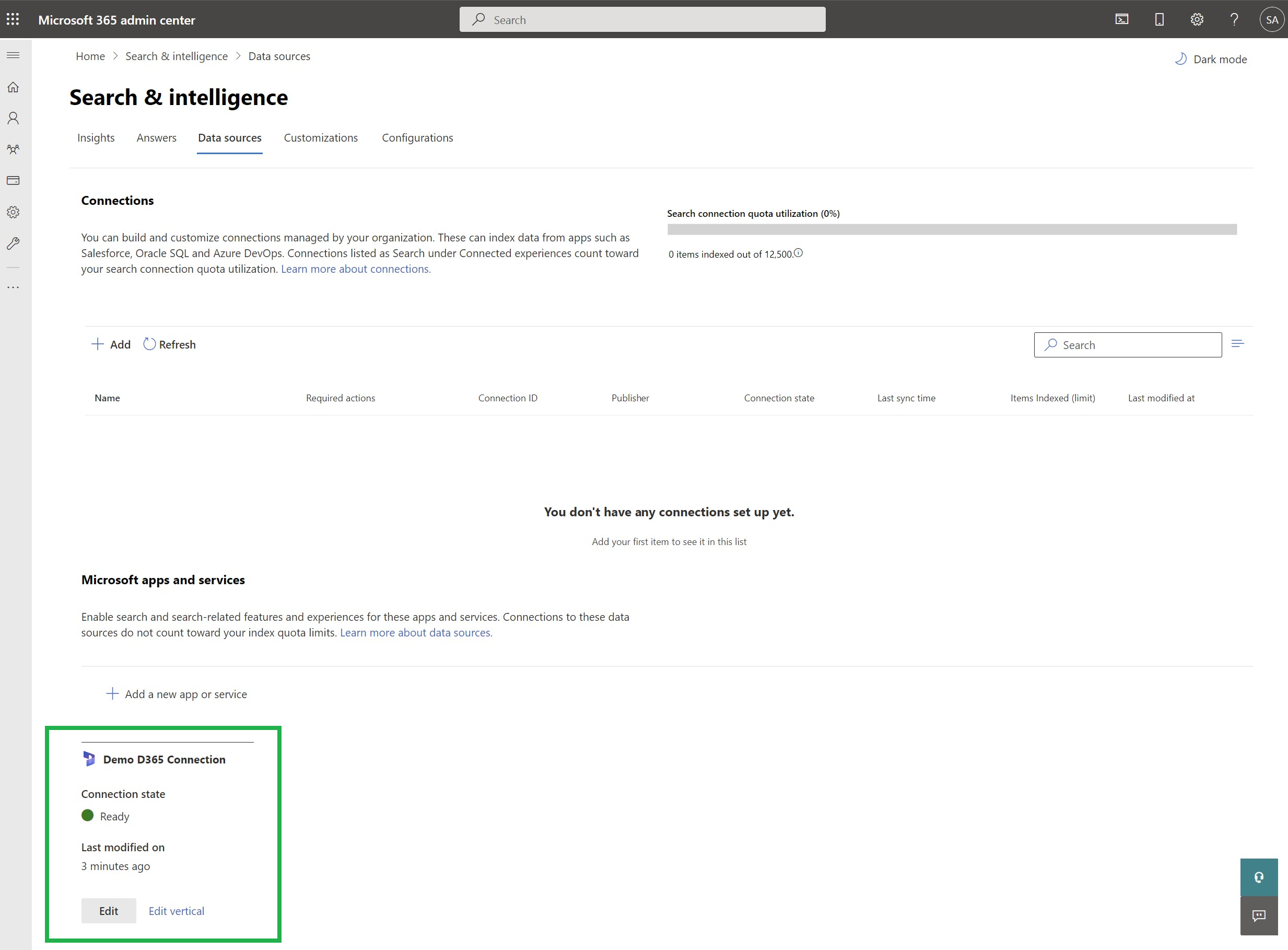The height and width of the screenshot is (950, 1288).
Task: Open SA account avatar menu
Action: click(x=1271, y=19)
